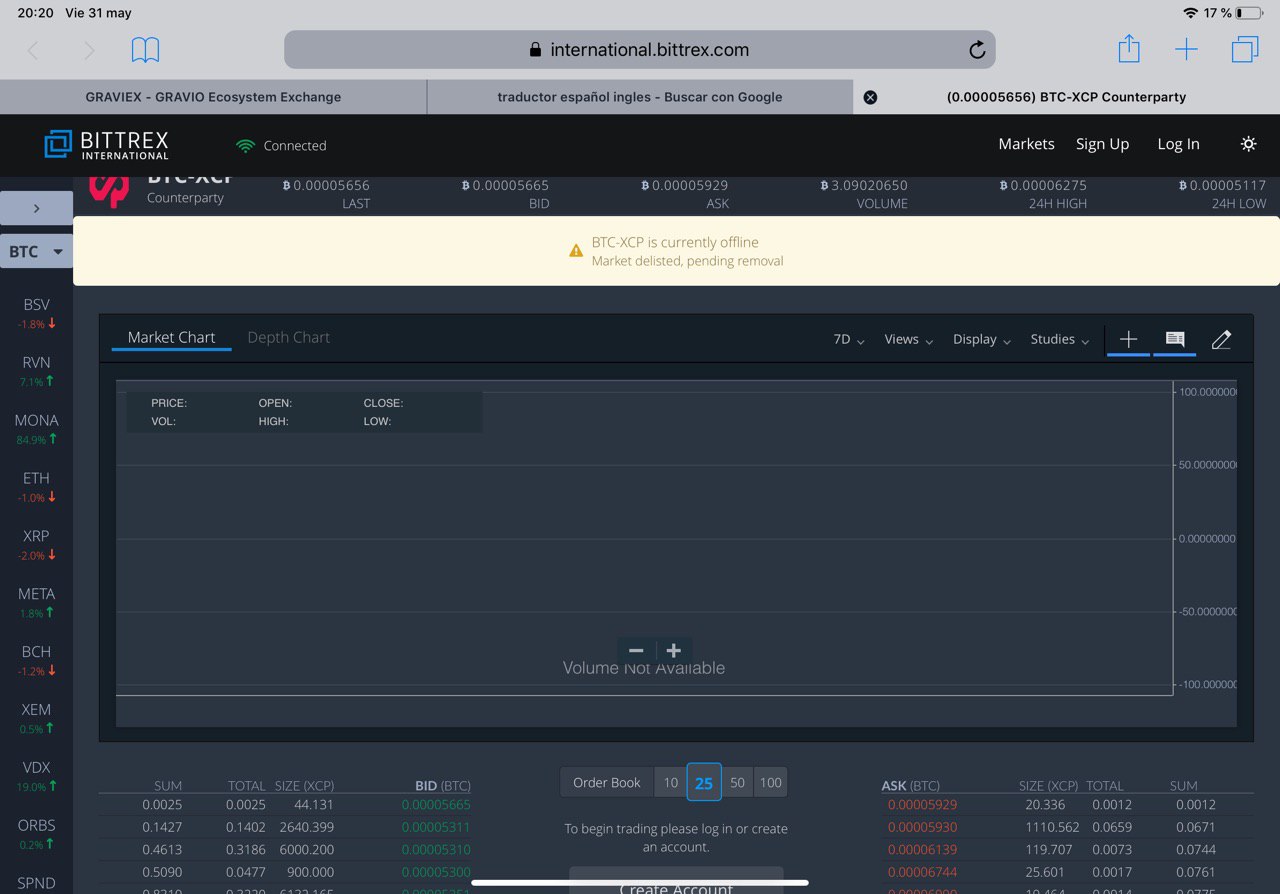Click the LAST price 0.00005656

(326, 186)
